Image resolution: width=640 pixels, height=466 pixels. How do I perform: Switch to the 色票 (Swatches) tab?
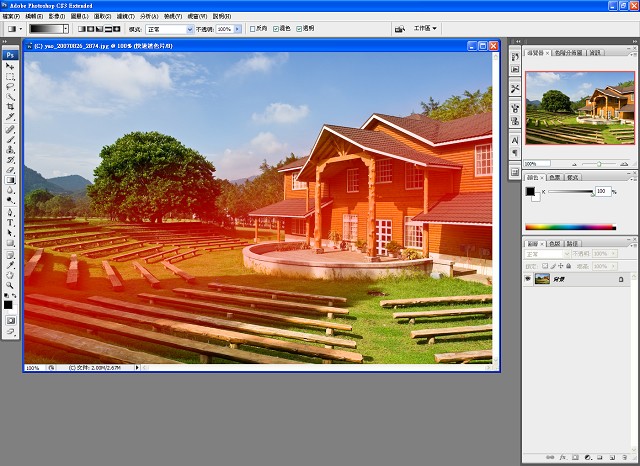tap(554, 175)
